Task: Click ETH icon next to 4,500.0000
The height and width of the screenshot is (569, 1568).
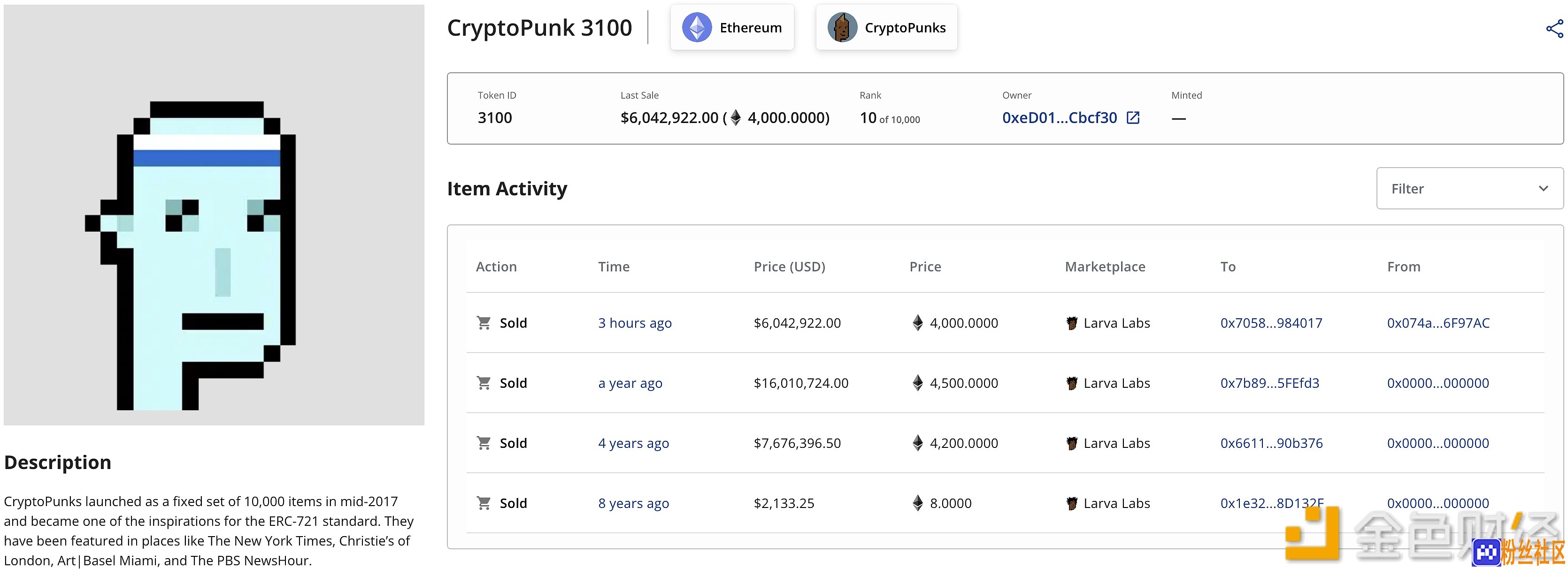Action: click(917, 384)
